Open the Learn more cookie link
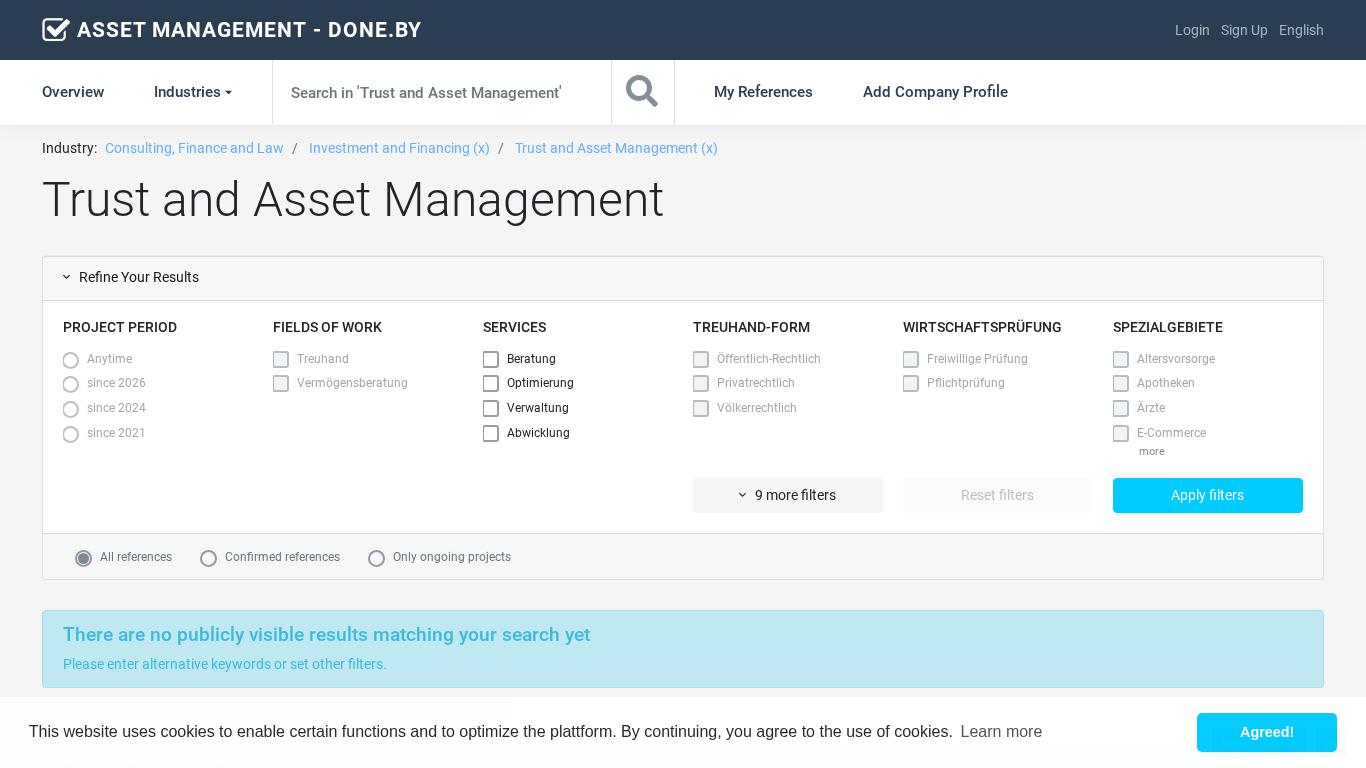Viewport: 1366px width, 768px height. pos(1001,732)
